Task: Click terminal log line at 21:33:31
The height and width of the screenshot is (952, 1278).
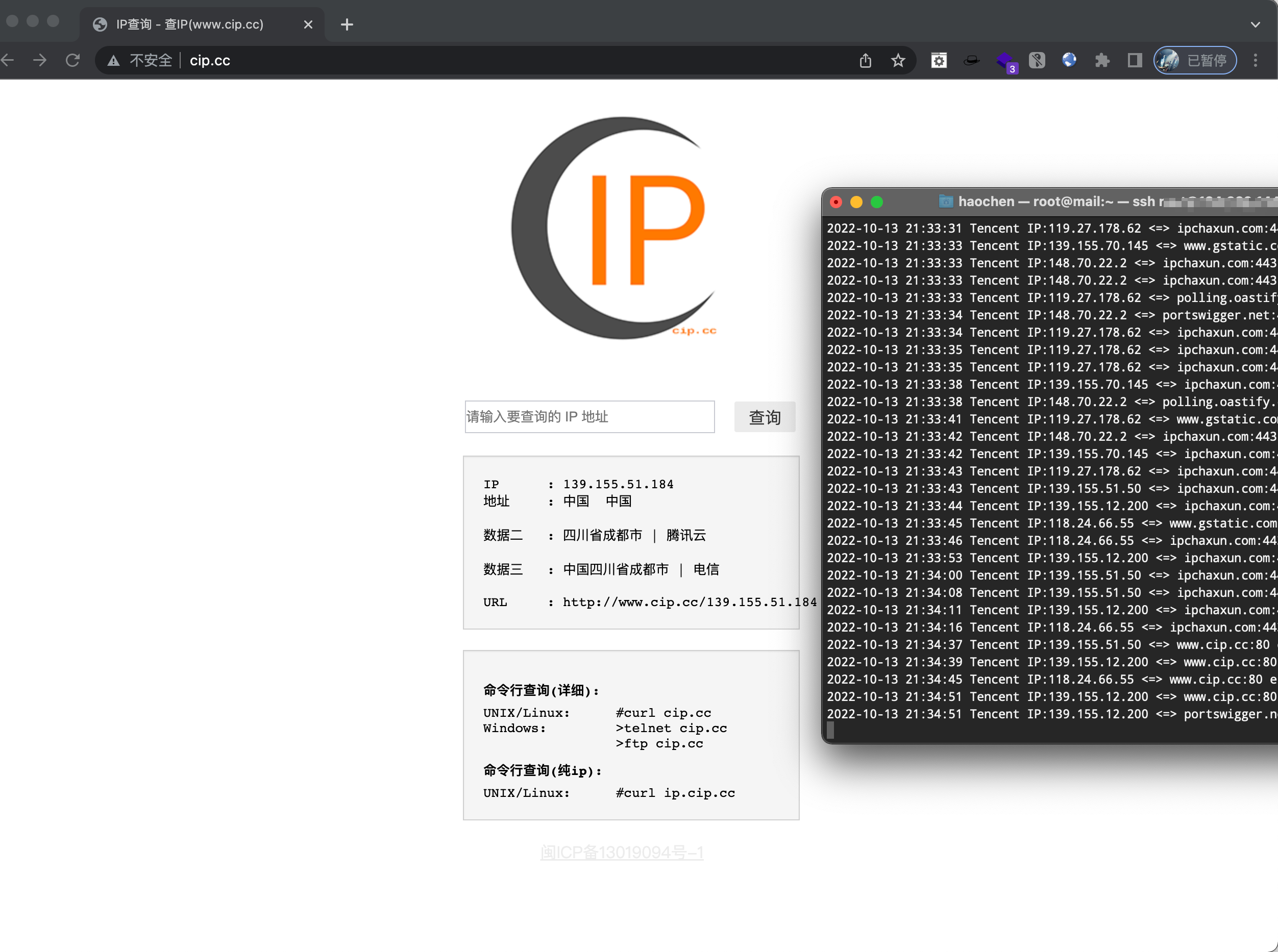Action: [x=1052, y=228]
